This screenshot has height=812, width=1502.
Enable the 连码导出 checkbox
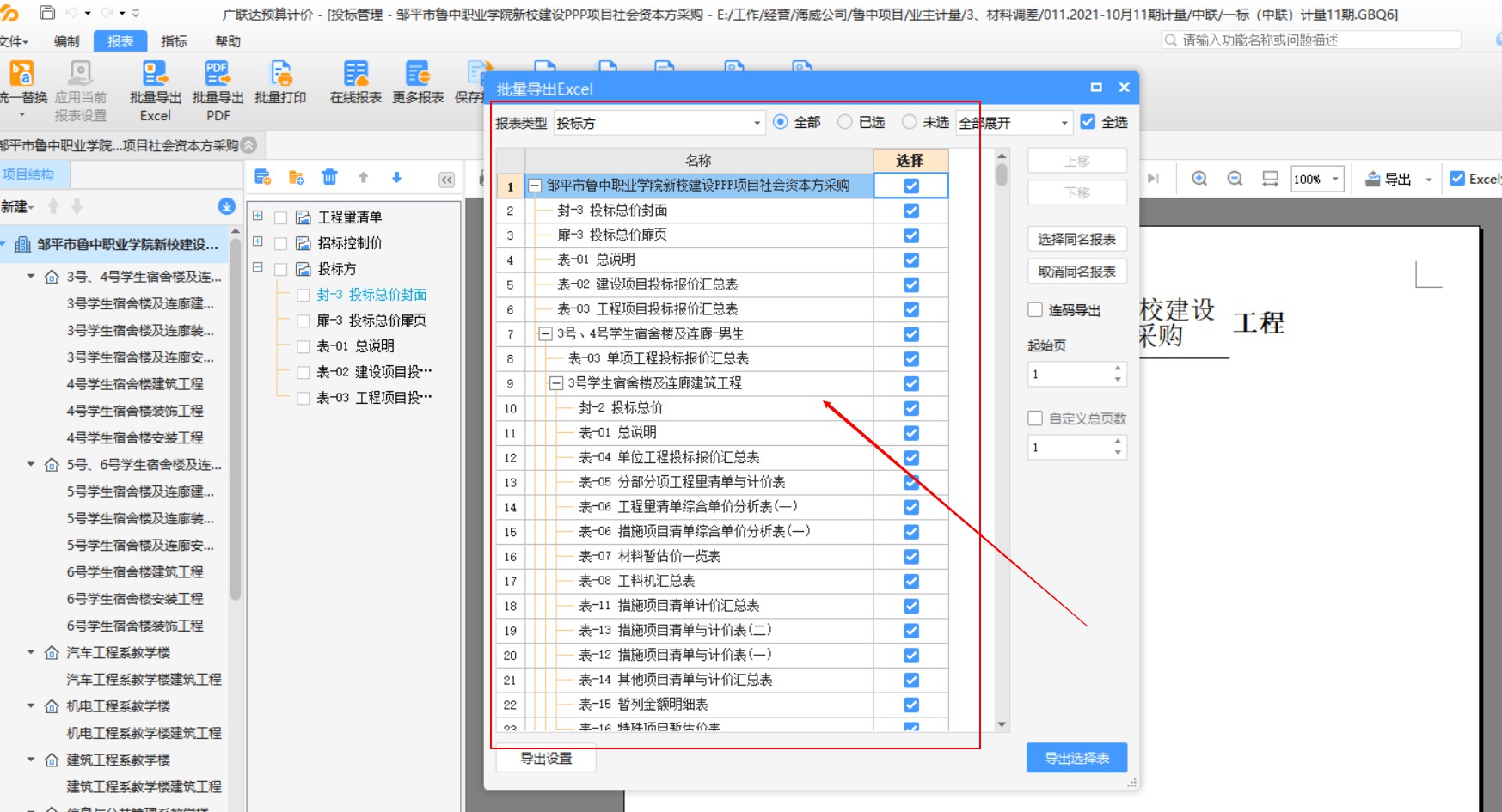coord(1035,310)
